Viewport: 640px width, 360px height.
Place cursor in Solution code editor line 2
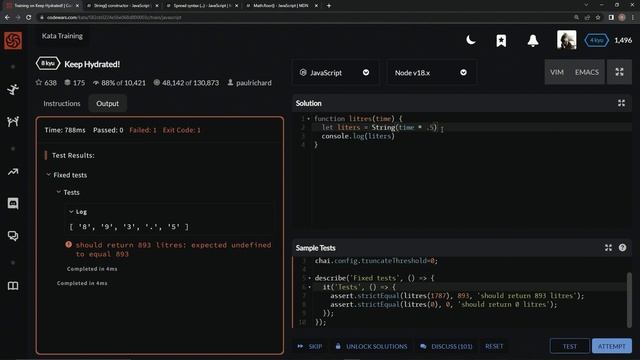click(x=471, y=127)
